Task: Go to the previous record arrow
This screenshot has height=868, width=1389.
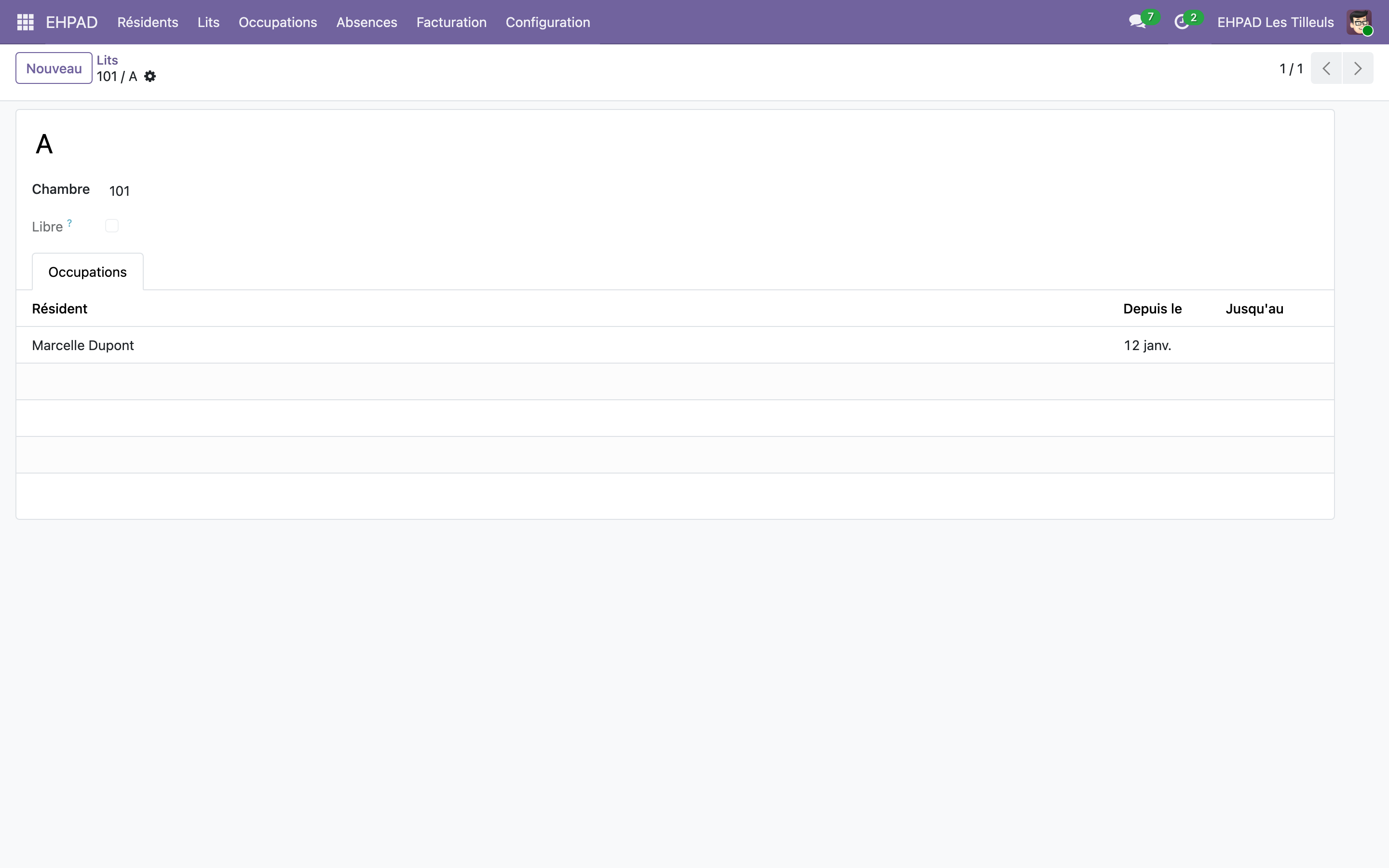Action: click(x=1326, y=68)
